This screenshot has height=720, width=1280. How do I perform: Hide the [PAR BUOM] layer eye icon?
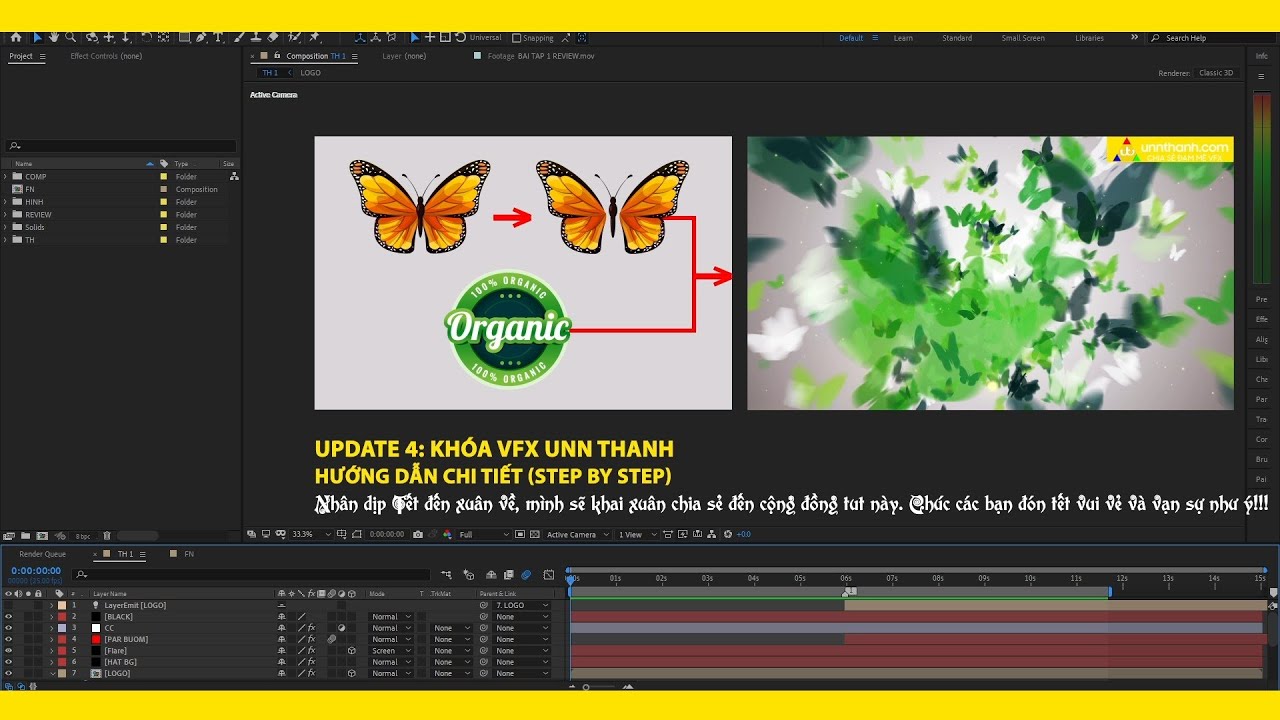click(x=8, y=639)
